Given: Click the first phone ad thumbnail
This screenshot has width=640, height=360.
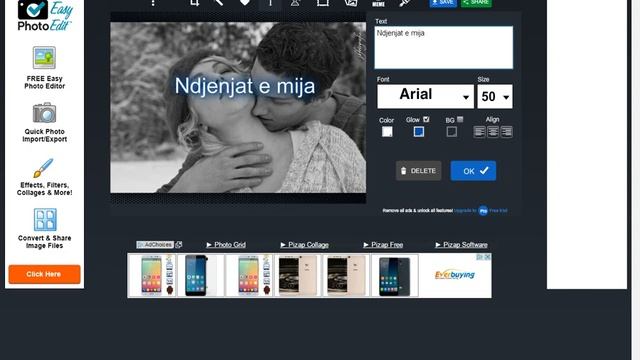Looking at the screenshot, I should [x=152, y=276].
